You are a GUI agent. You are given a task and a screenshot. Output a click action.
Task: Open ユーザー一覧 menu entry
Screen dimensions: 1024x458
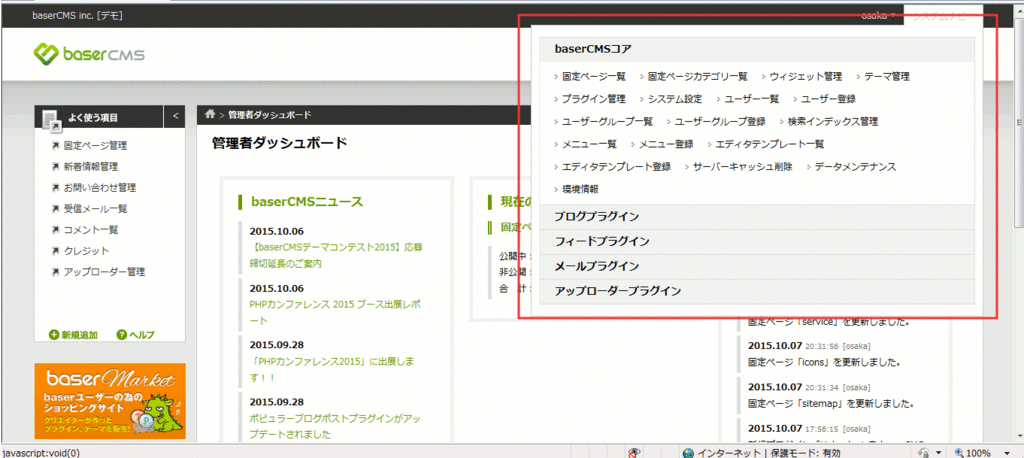coord(752,99)
